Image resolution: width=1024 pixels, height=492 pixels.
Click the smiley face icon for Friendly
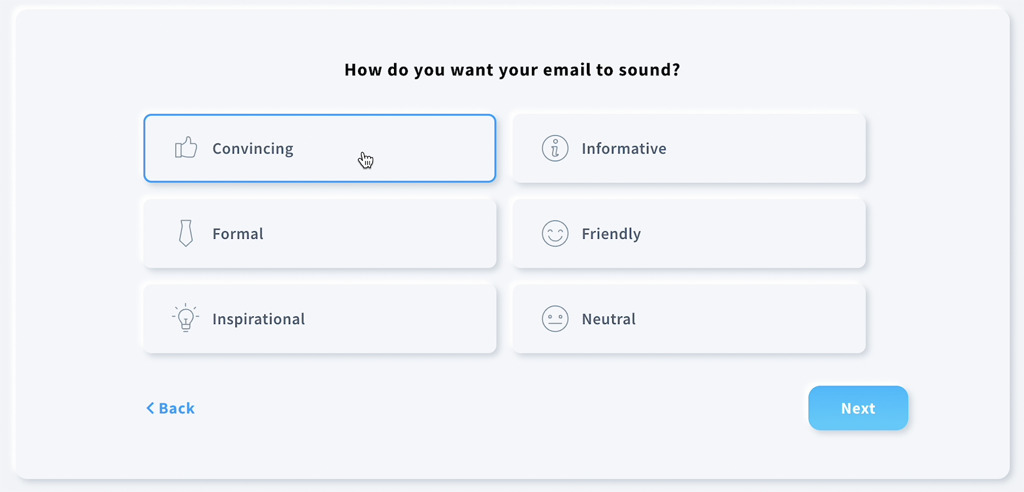pyautogui.click(x=555, y=233)
